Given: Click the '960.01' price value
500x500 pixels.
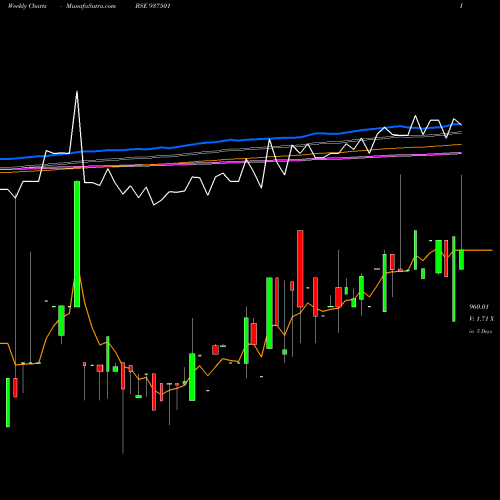Looking at the screenshot, I should point(479,307).
